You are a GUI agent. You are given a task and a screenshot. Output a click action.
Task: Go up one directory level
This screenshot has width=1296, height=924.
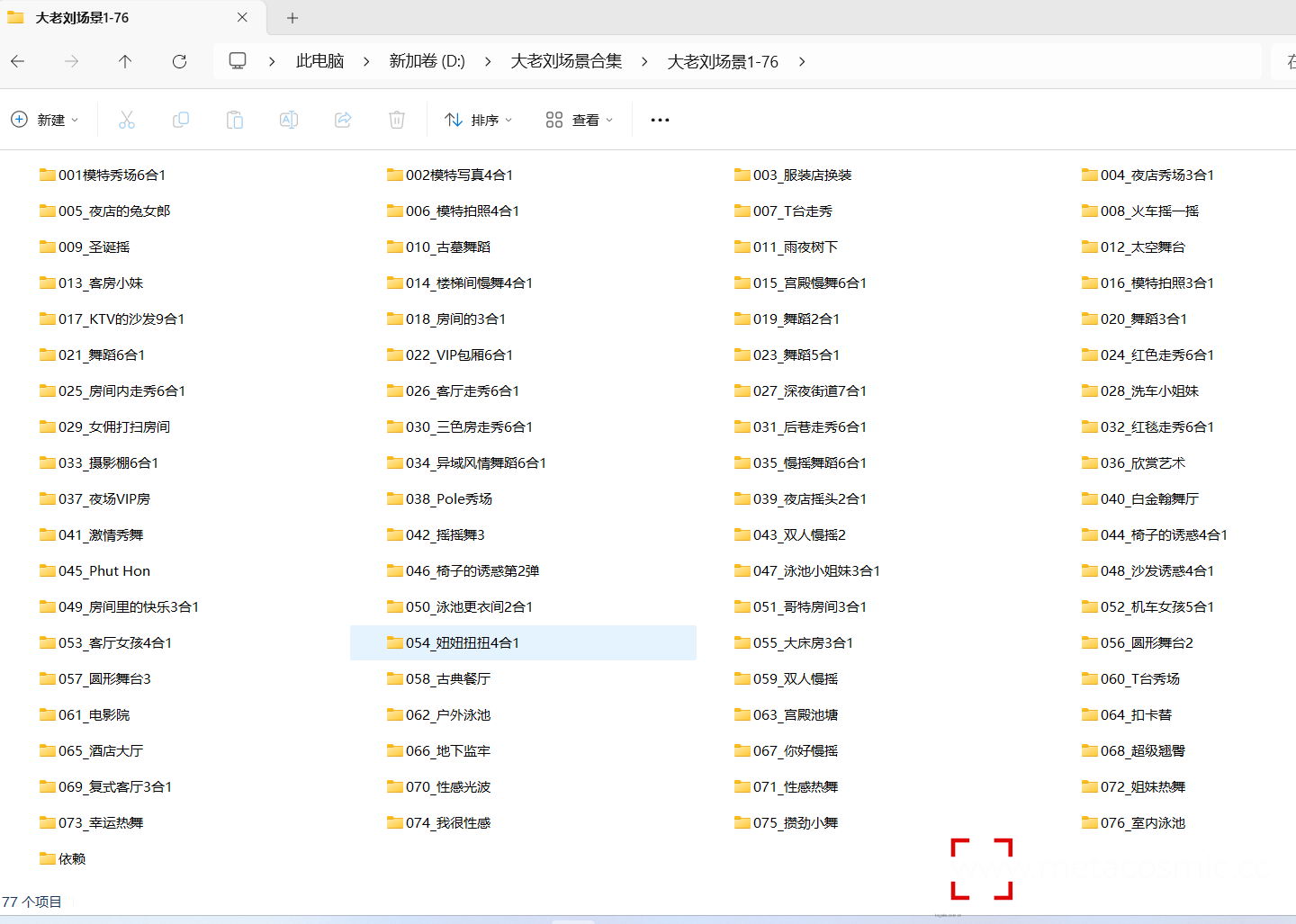pos(125,61)
